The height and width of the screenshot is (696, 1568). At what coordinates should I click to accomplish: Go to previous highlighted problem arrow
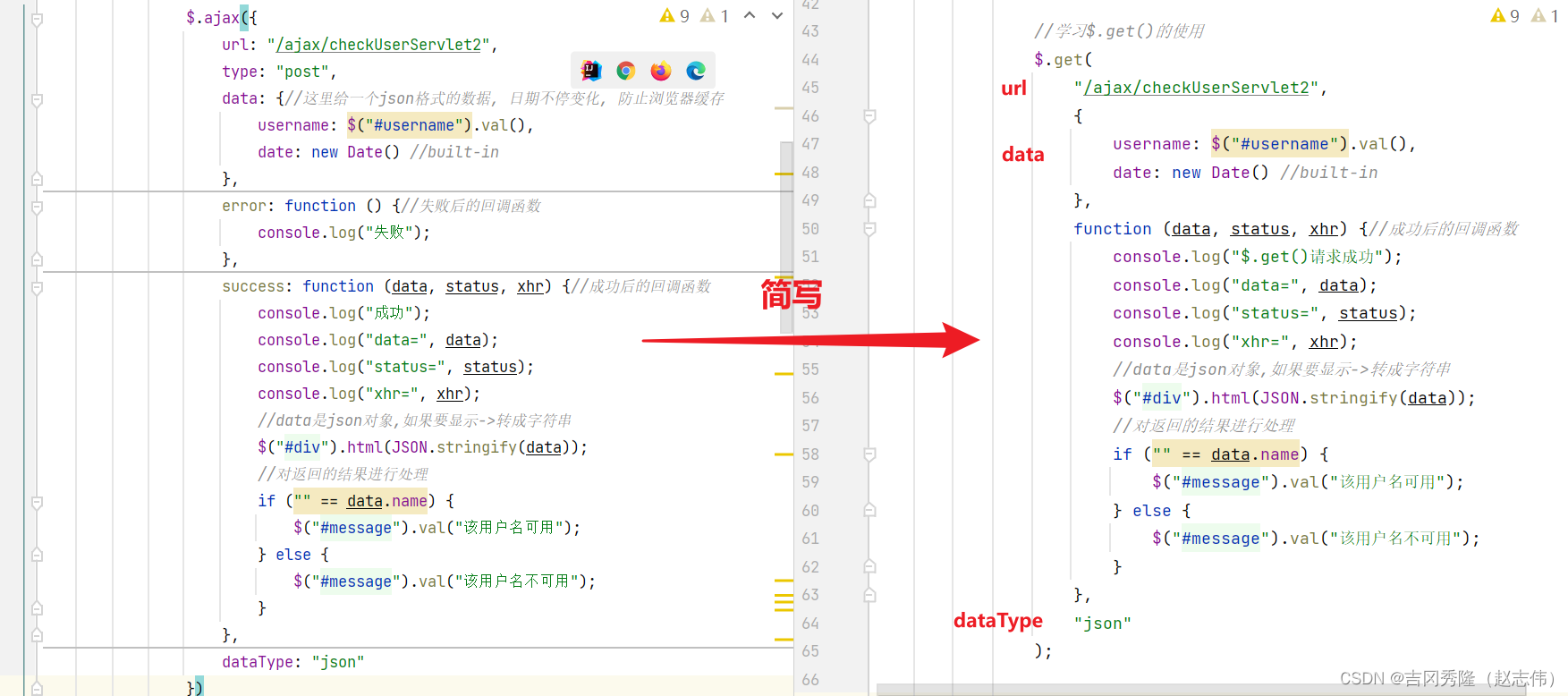pos(750,15)
